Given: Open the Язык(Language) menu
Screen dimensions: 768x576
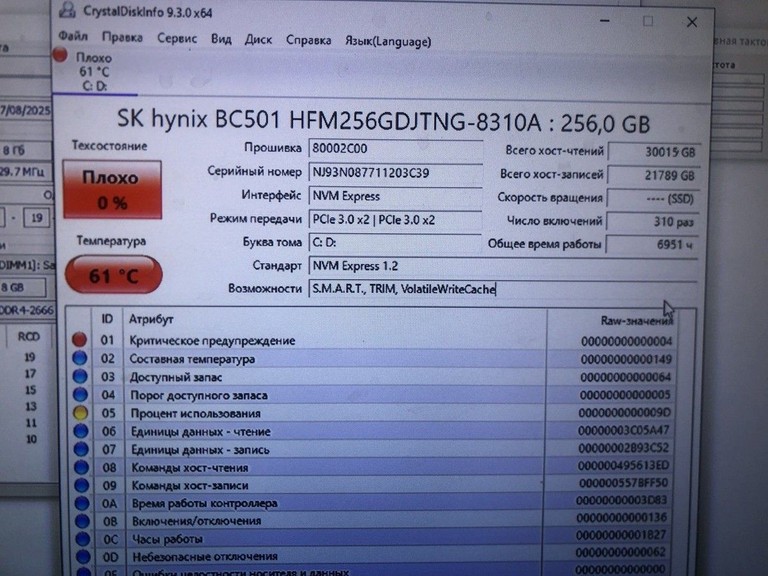Looking at the screenshot, I should point(388,42).
